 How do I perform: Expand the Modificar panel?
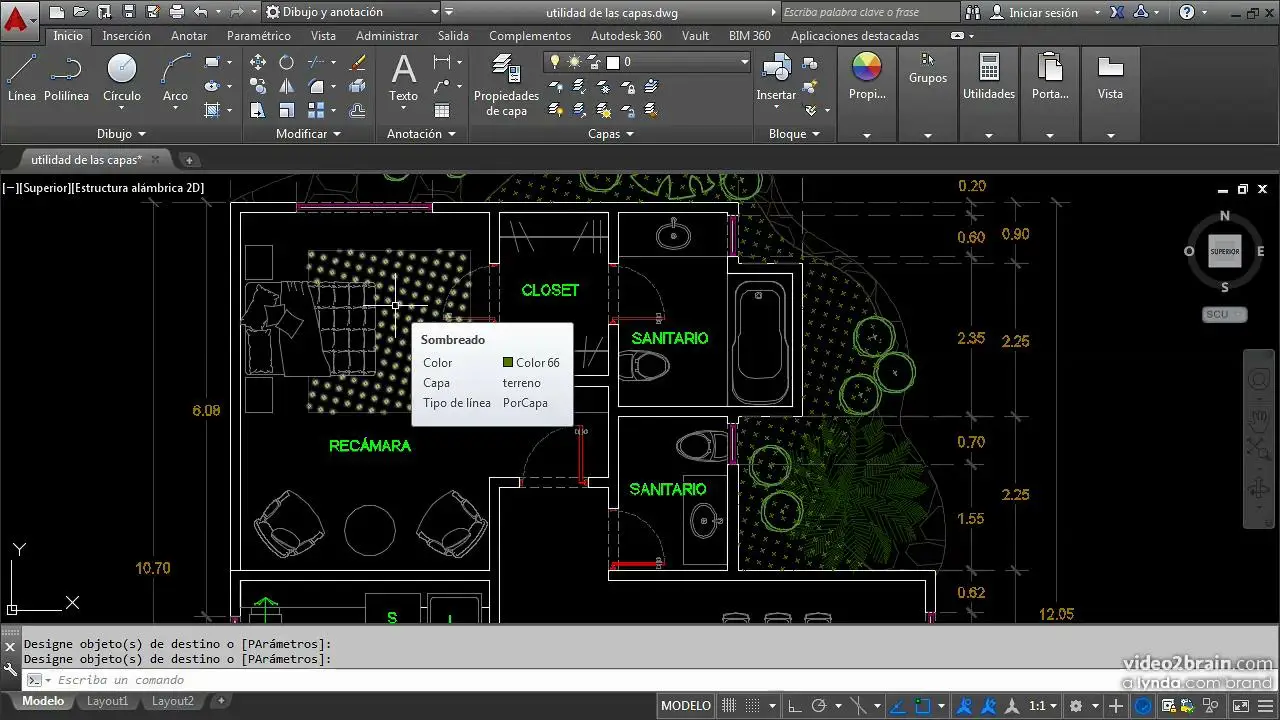tap(308, 133)
